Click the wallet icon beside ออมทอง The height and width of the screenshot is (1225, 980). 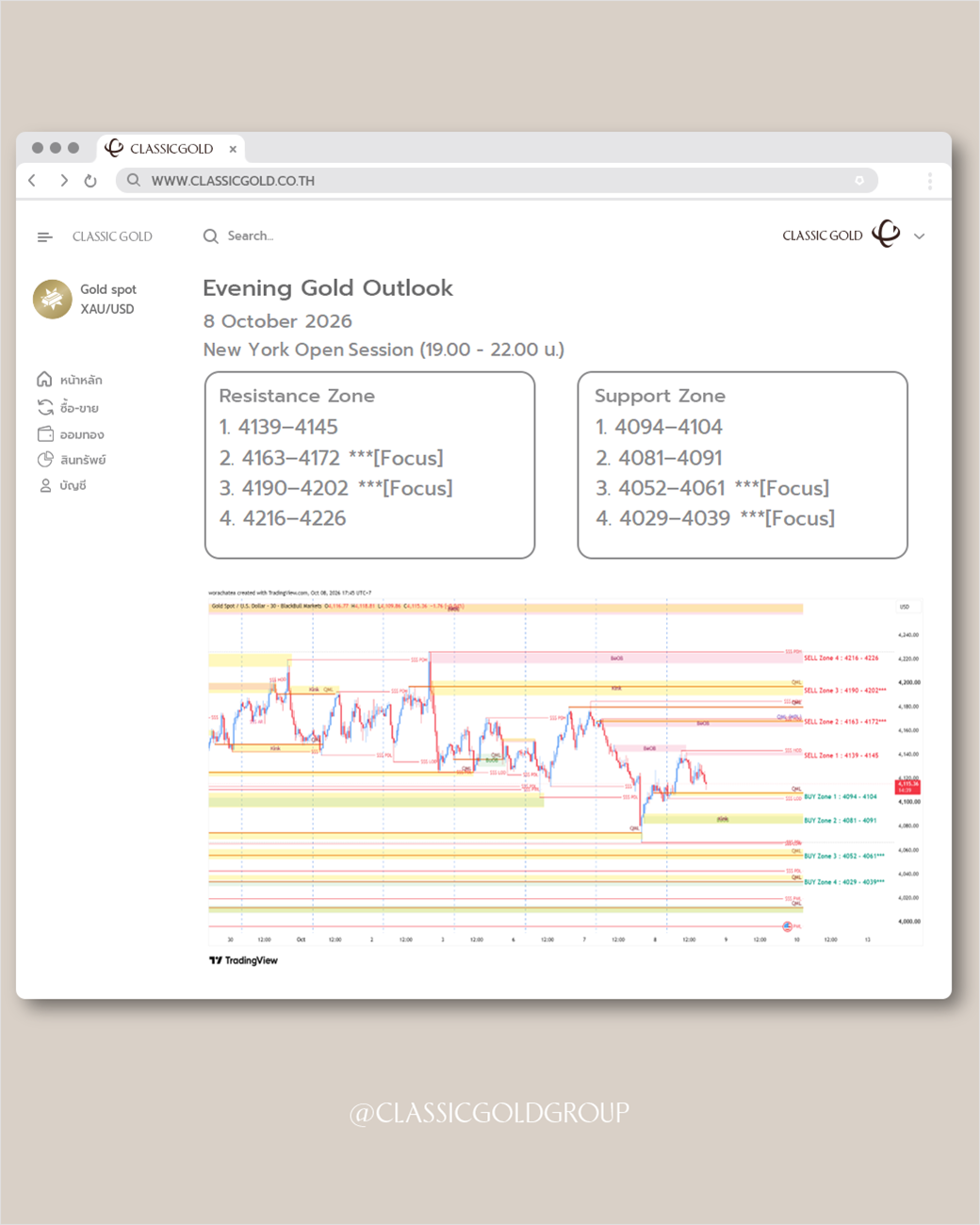point(45,433)
